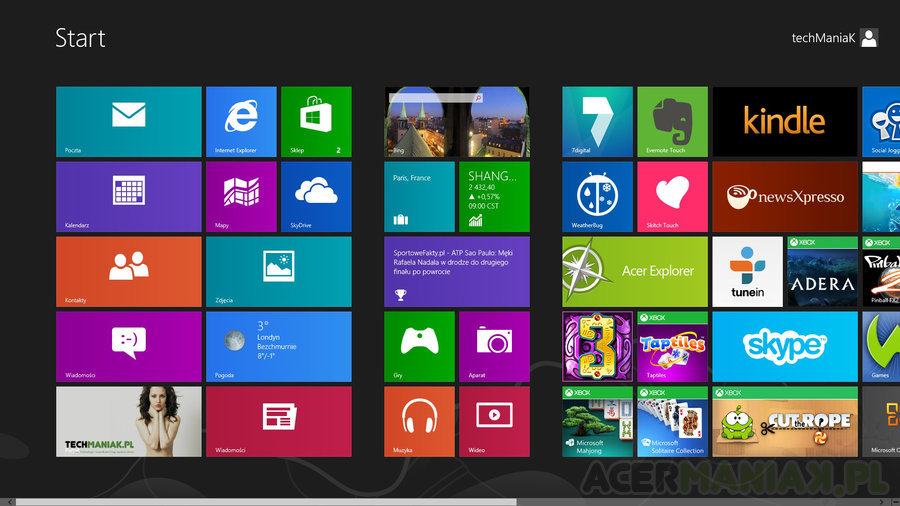Image resolution: width=900 pixels, height=506 pixels.
Task: Open the Wideo video tile
Action: coord(494,422)
